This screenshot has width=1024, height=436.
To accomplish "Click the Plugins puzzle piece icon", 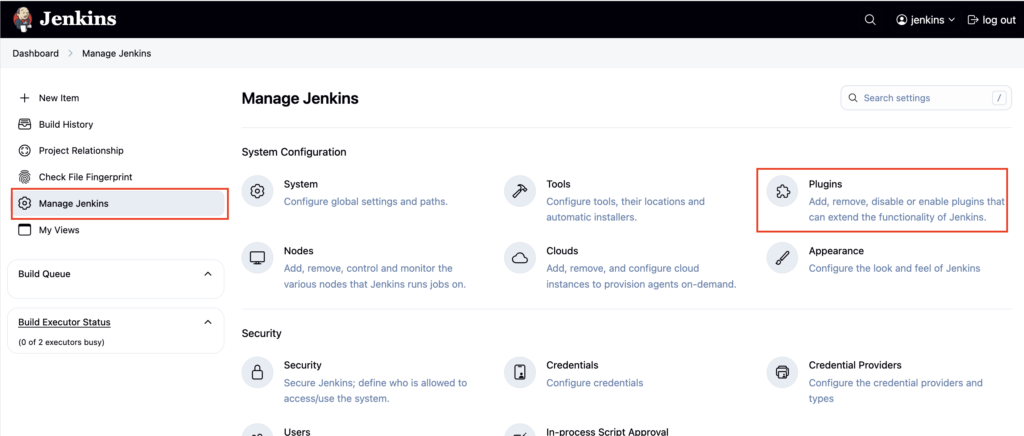I will (x=782, y=191).
